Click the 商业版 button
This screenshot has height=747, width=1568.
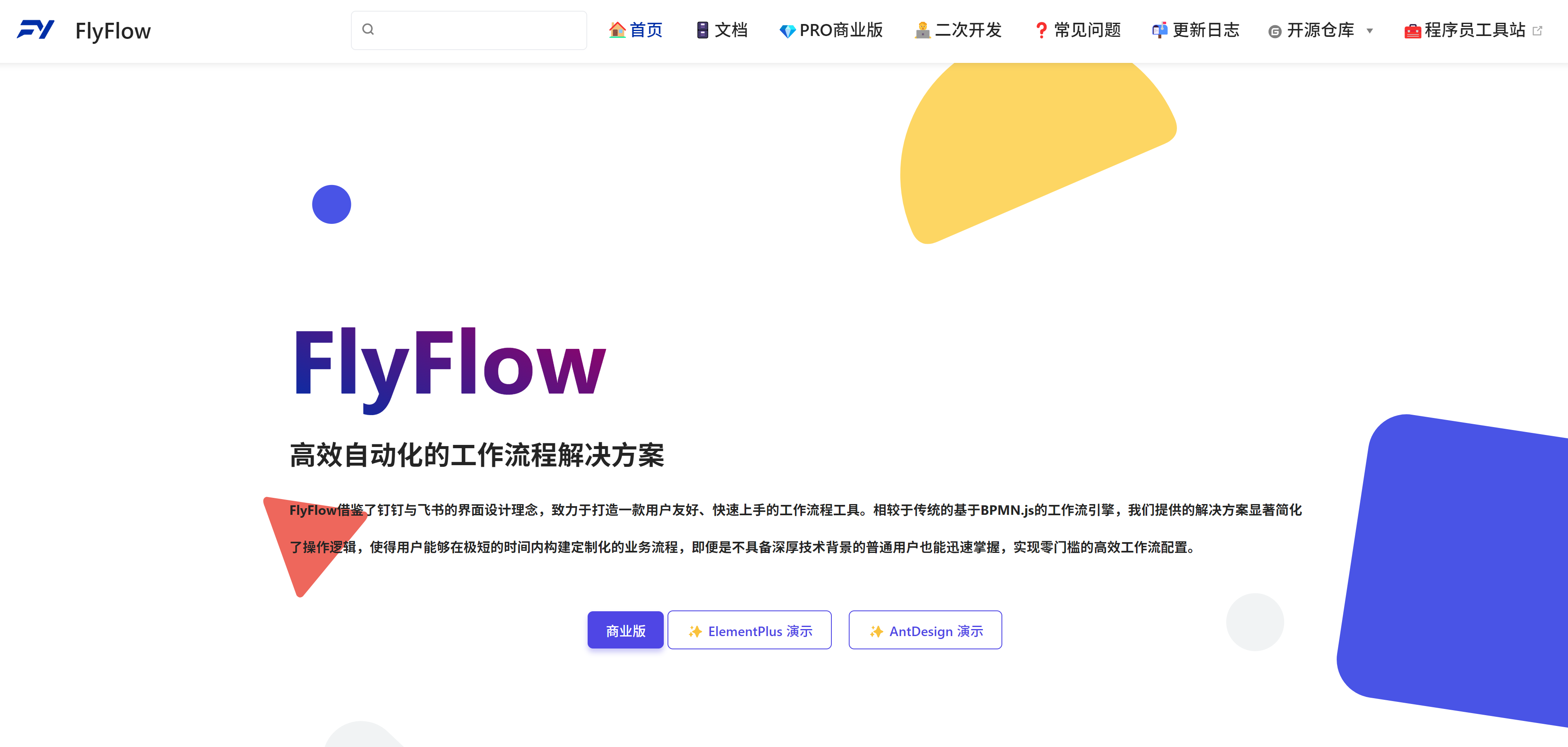click(x=625, y=630)
